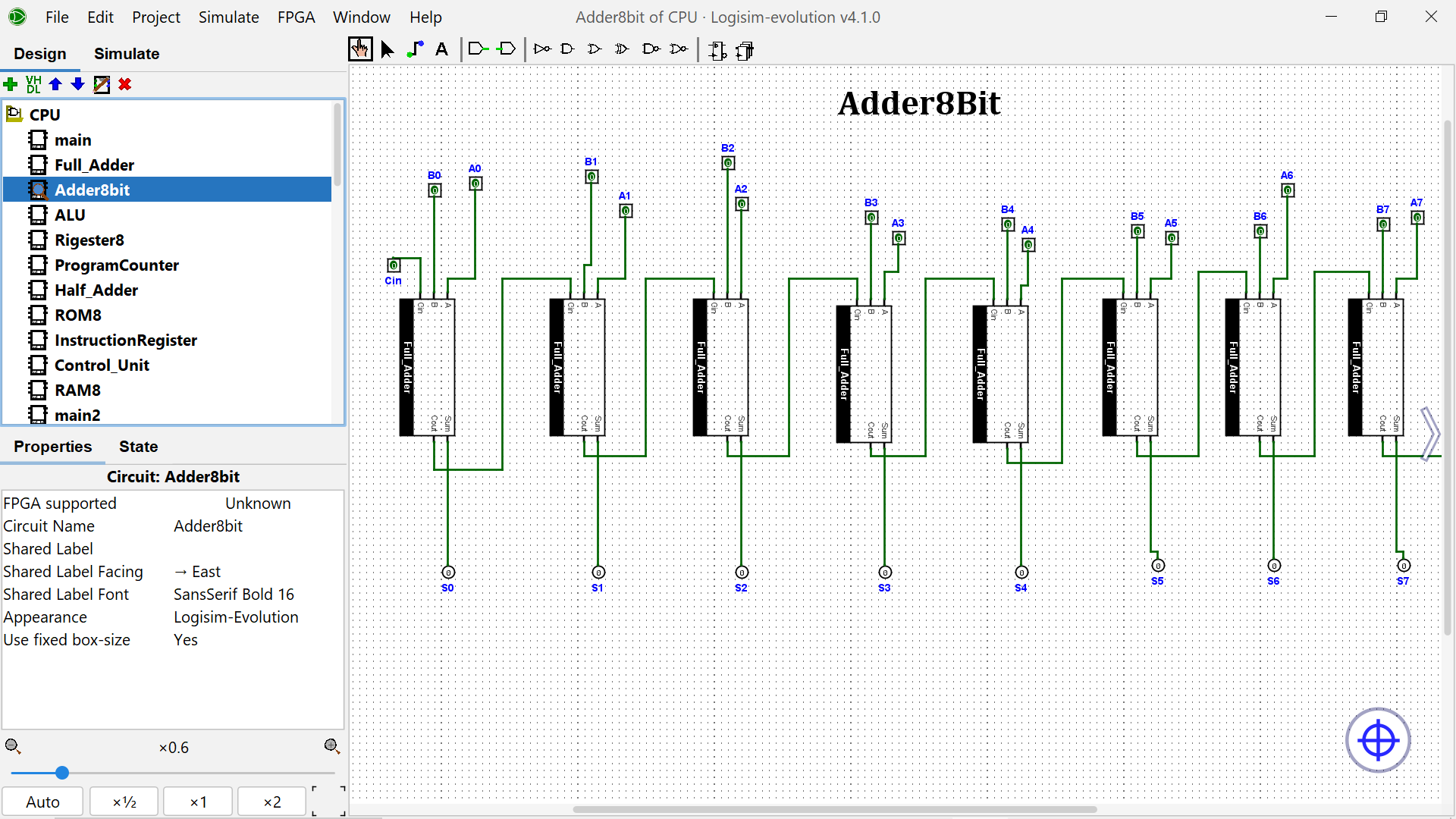Switch to the Simulate tab

127,54
